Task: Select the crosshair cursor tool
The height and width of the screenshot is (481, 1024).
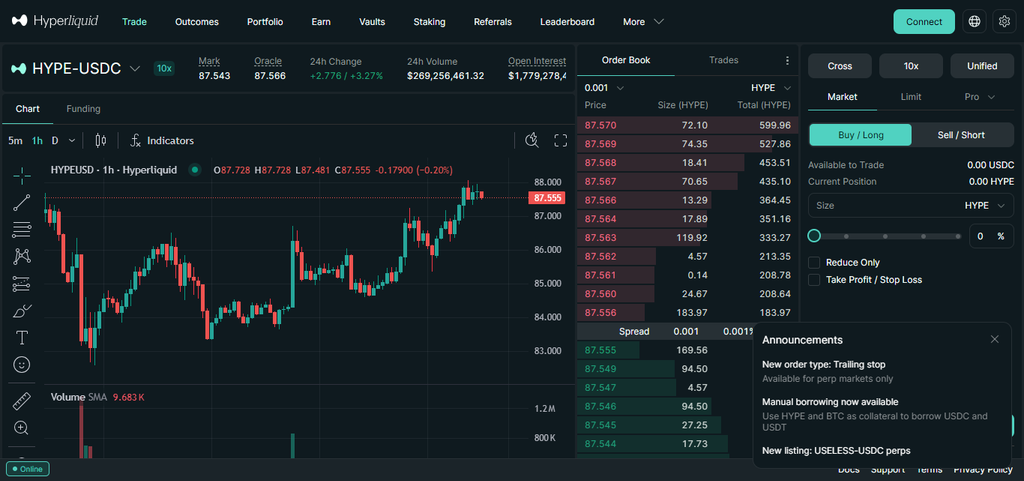Action: coord(22,175)
